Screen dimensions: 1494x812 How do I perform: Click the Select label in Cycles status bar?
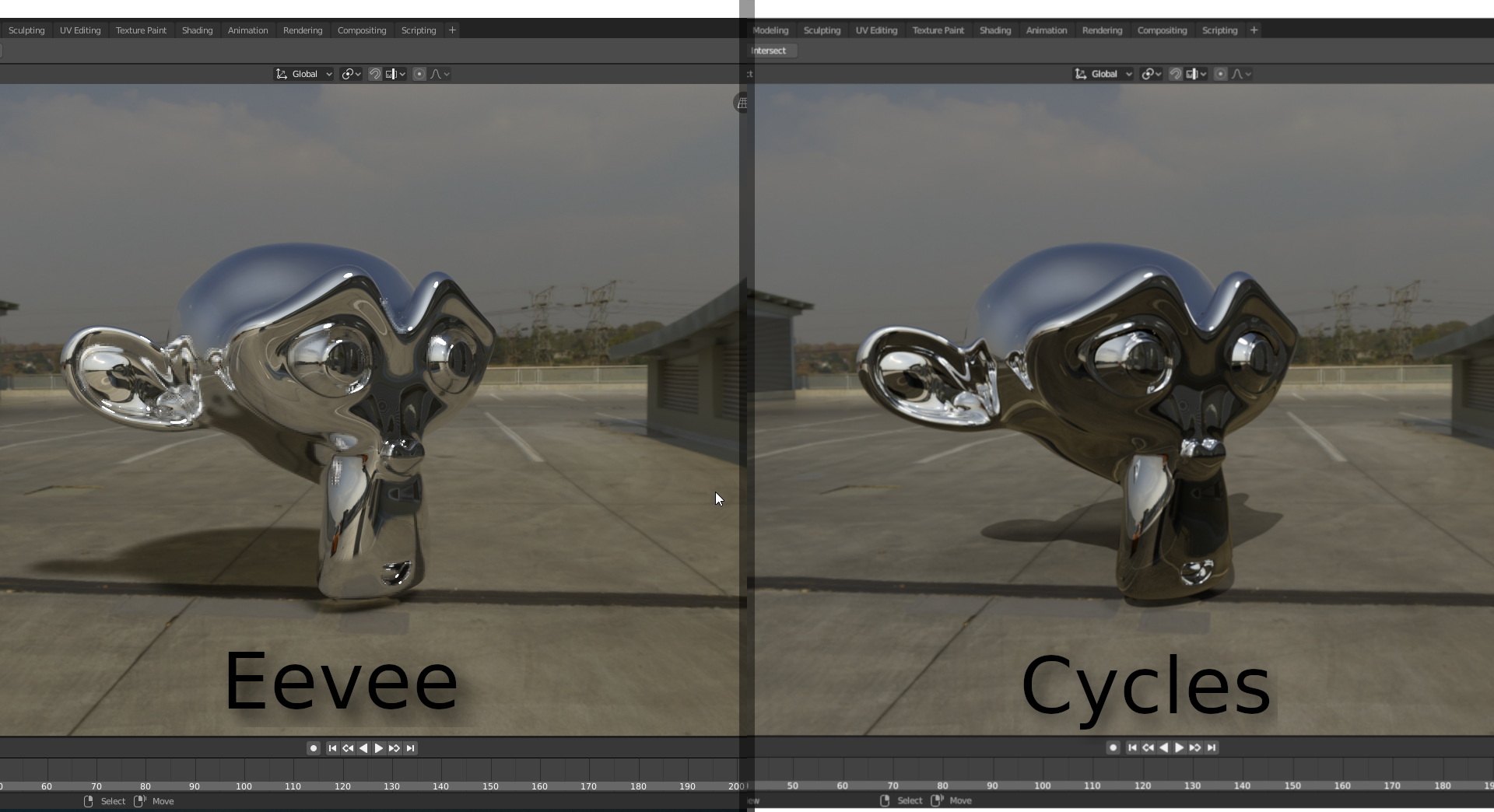[910, 800]
